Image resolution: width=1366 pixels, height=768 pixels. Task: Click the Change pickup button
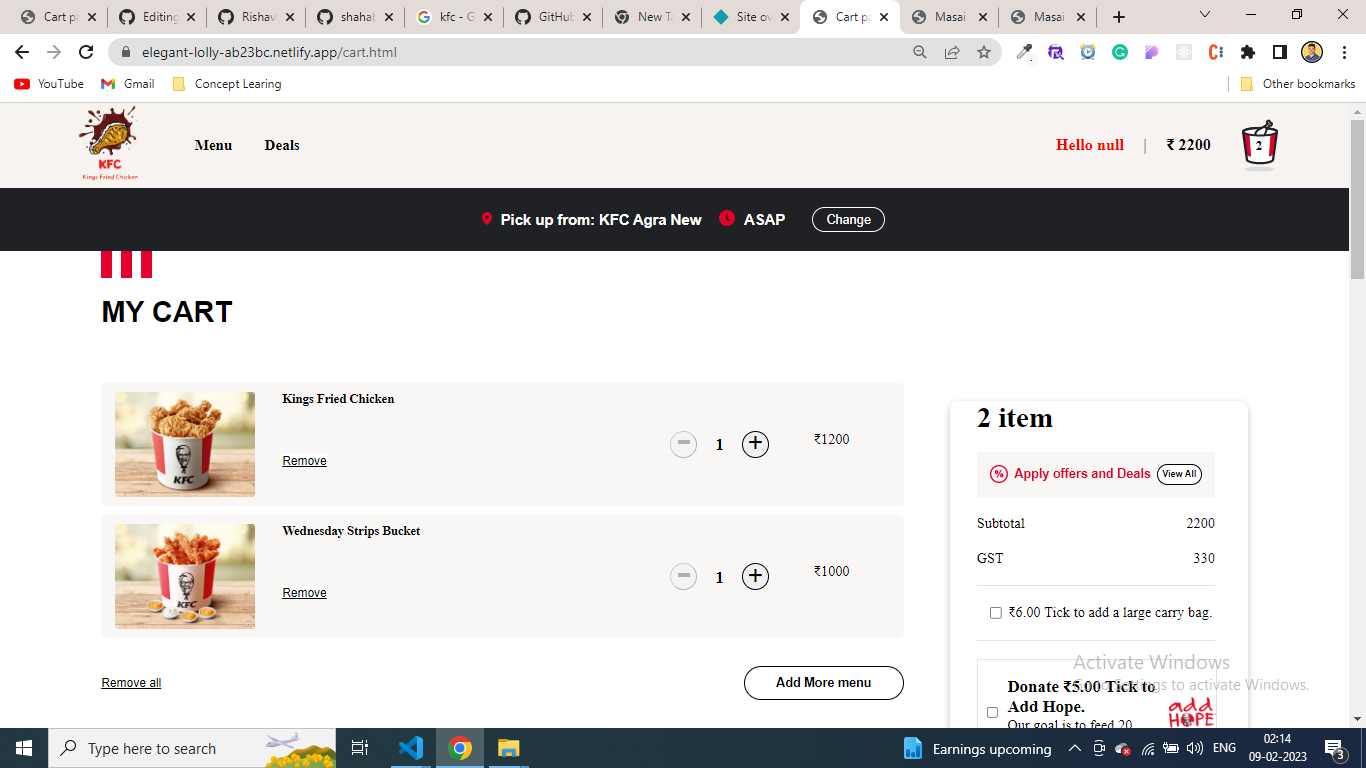(848, 219)
